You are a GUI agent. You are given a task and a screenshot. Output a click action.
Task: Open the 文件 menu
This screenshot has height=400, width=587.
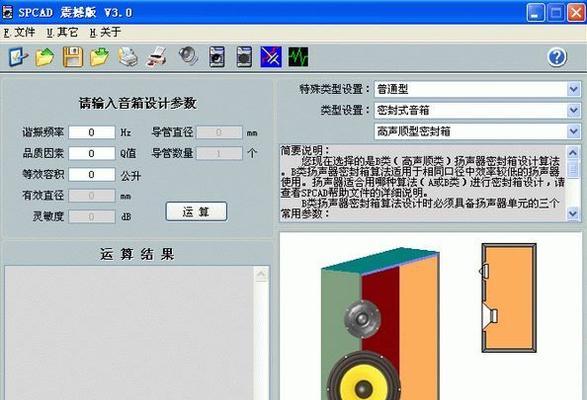click(20, 33)
